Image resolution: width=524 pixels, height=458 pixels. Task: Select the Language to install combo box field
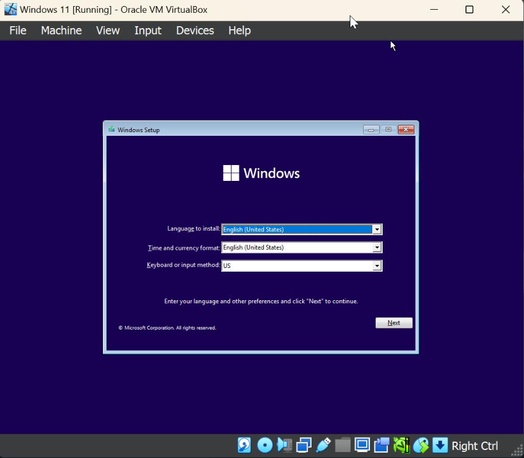(302, 229)
